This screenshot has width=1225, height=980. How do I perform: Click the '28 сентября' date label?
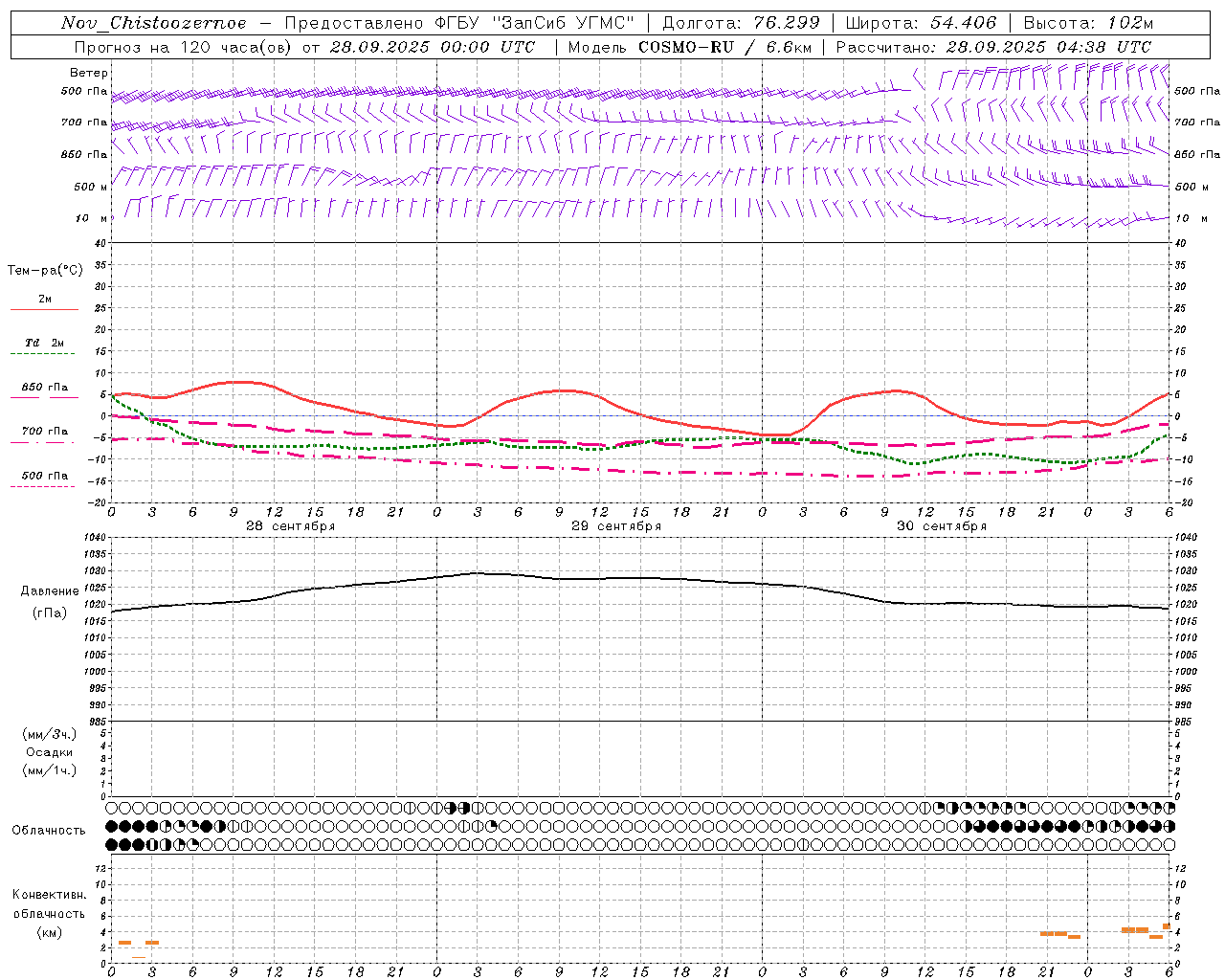[291, 526]
